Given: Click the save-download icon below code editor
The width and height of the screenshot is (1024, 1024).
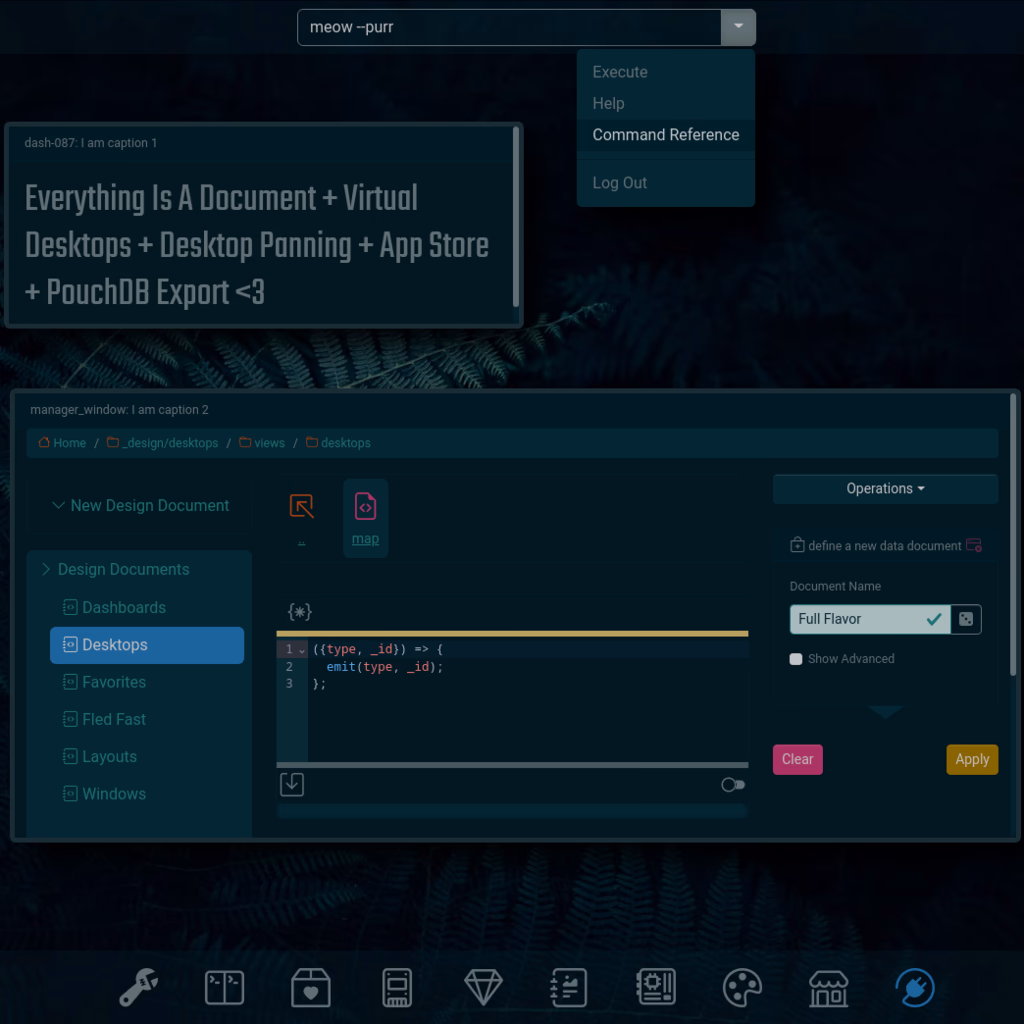Looking at the screenshot, I should click(x=292, y=784).
